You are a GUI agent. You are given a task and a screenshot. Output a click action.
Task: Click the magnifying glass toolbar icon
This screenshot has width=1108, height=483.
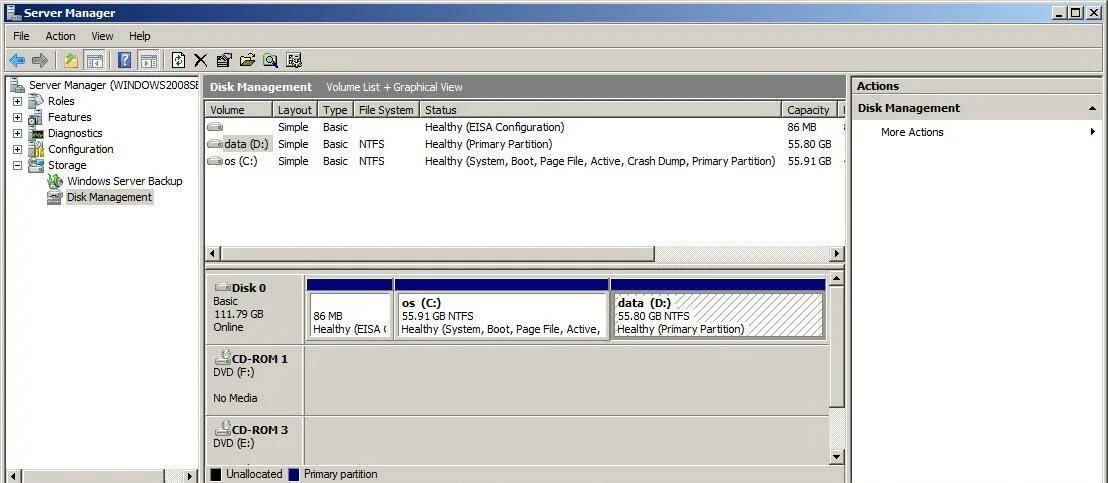tap(270, 61)
